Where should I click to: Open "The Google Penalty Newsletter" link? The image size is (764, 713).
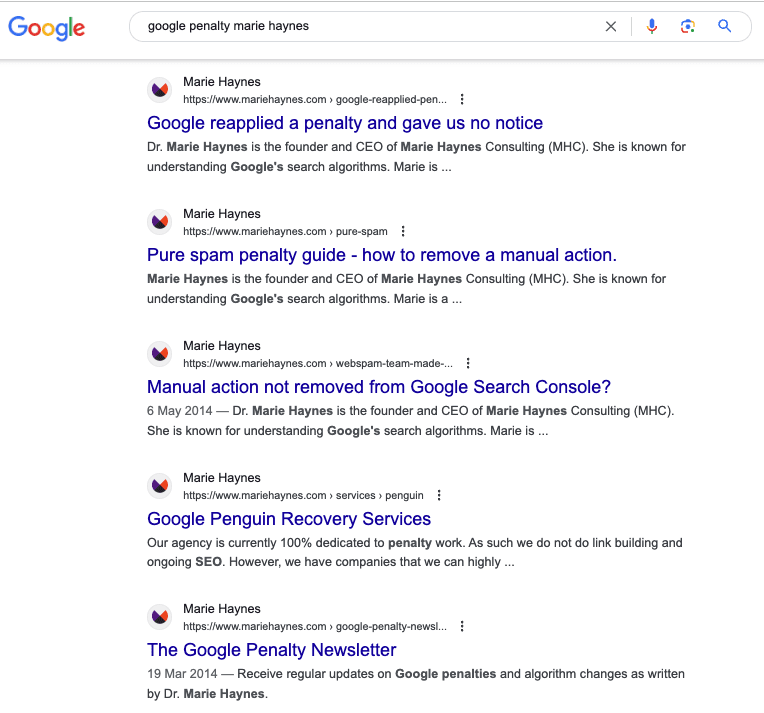pos(272,650)
